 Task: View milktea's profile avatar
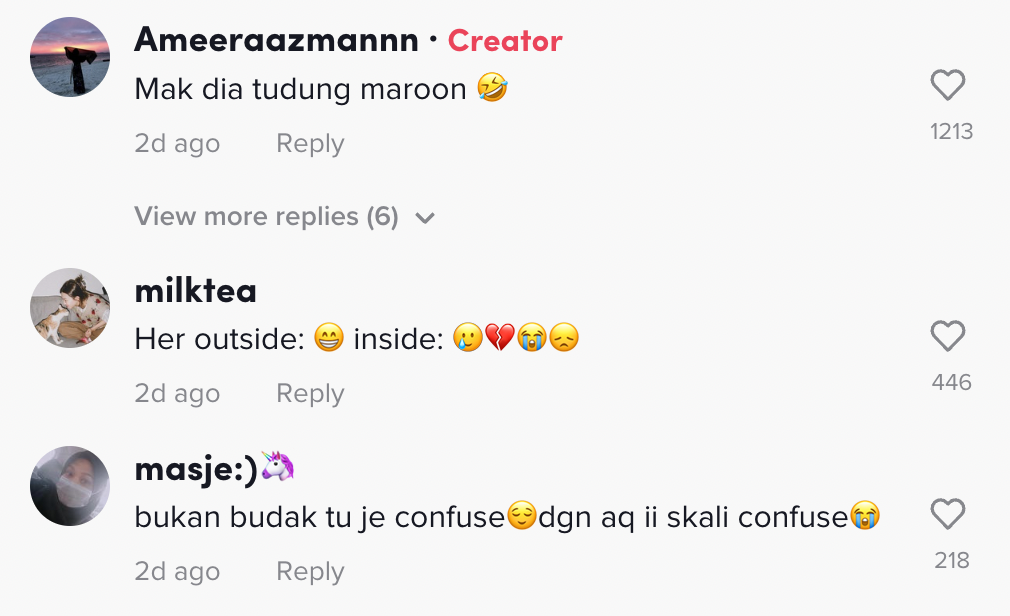point(70,307)
